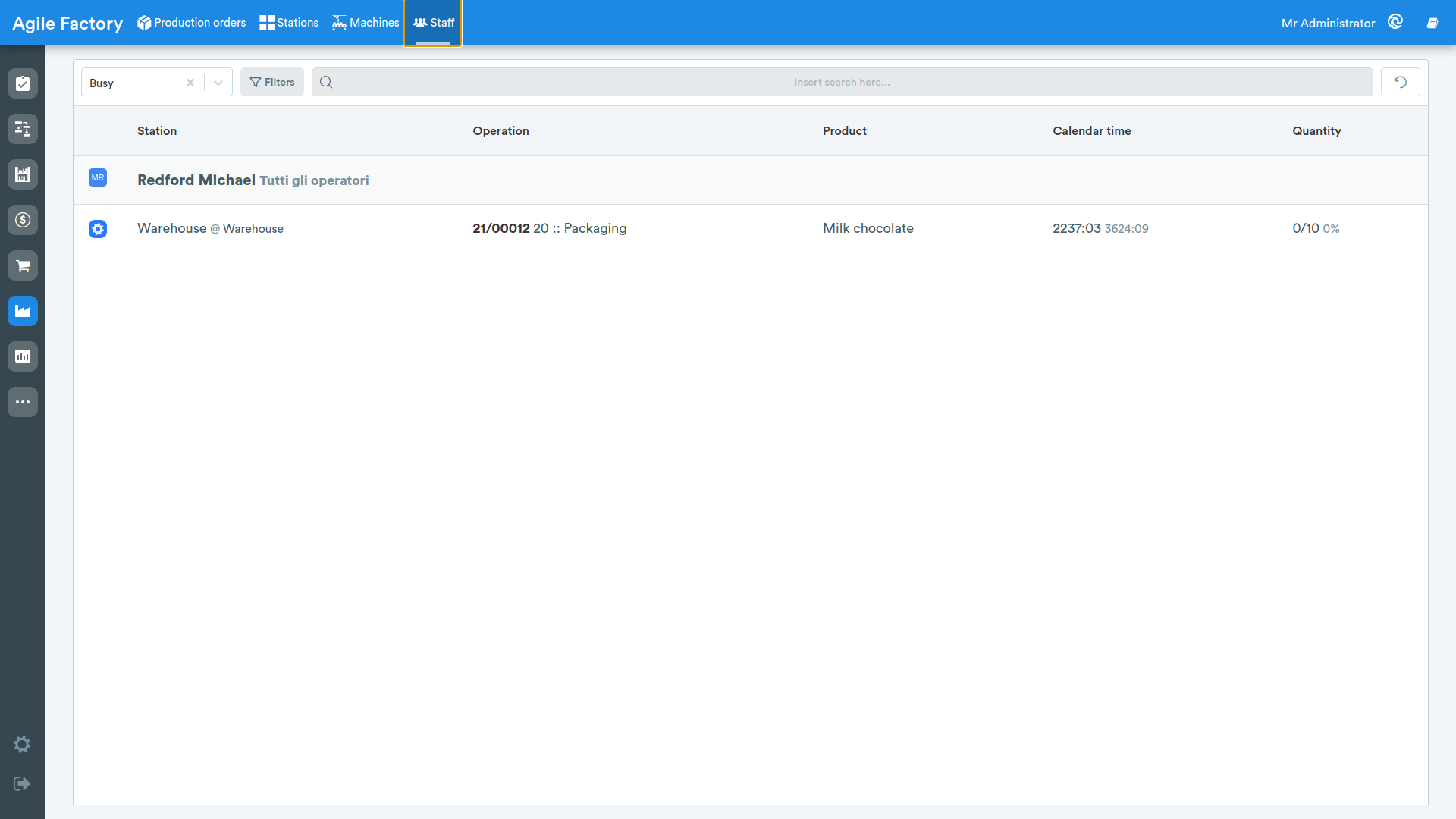Viewport: 1456px width, 819px height.
Task: Open Mr Administrator user menu
Action: [x=1328, y=23]
